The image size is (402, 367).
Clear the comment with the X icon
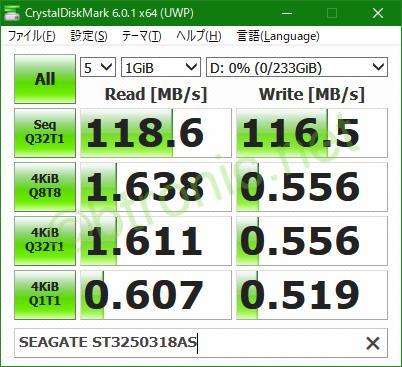tap(373, 343)
